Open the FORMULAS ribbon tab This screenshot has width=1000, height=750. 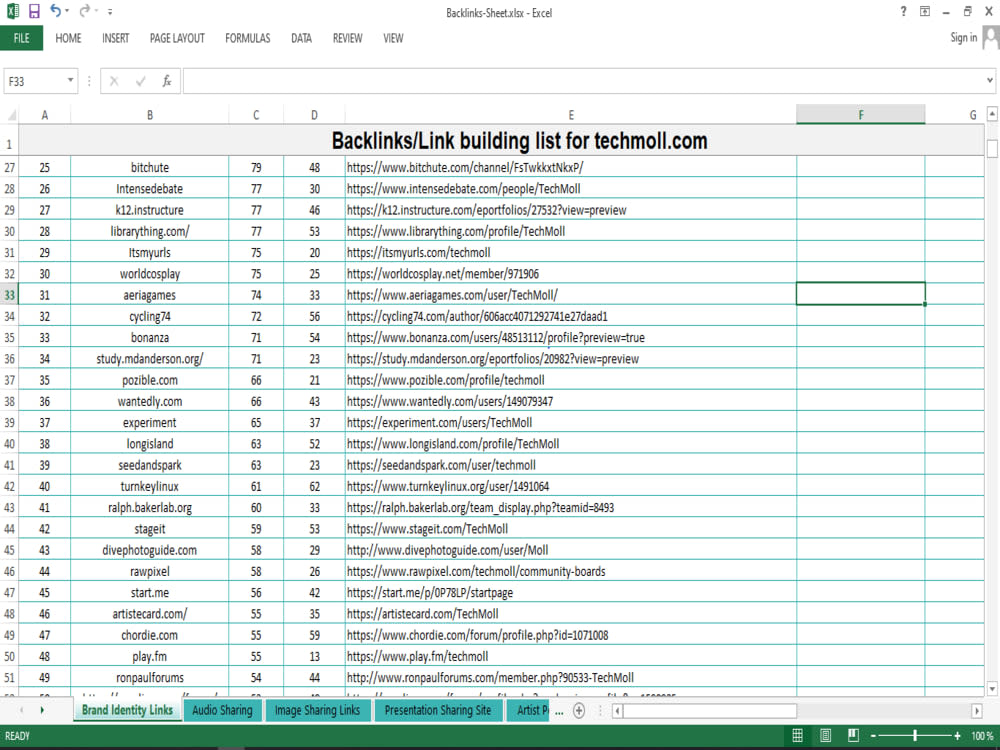click(x=247, y=38)
